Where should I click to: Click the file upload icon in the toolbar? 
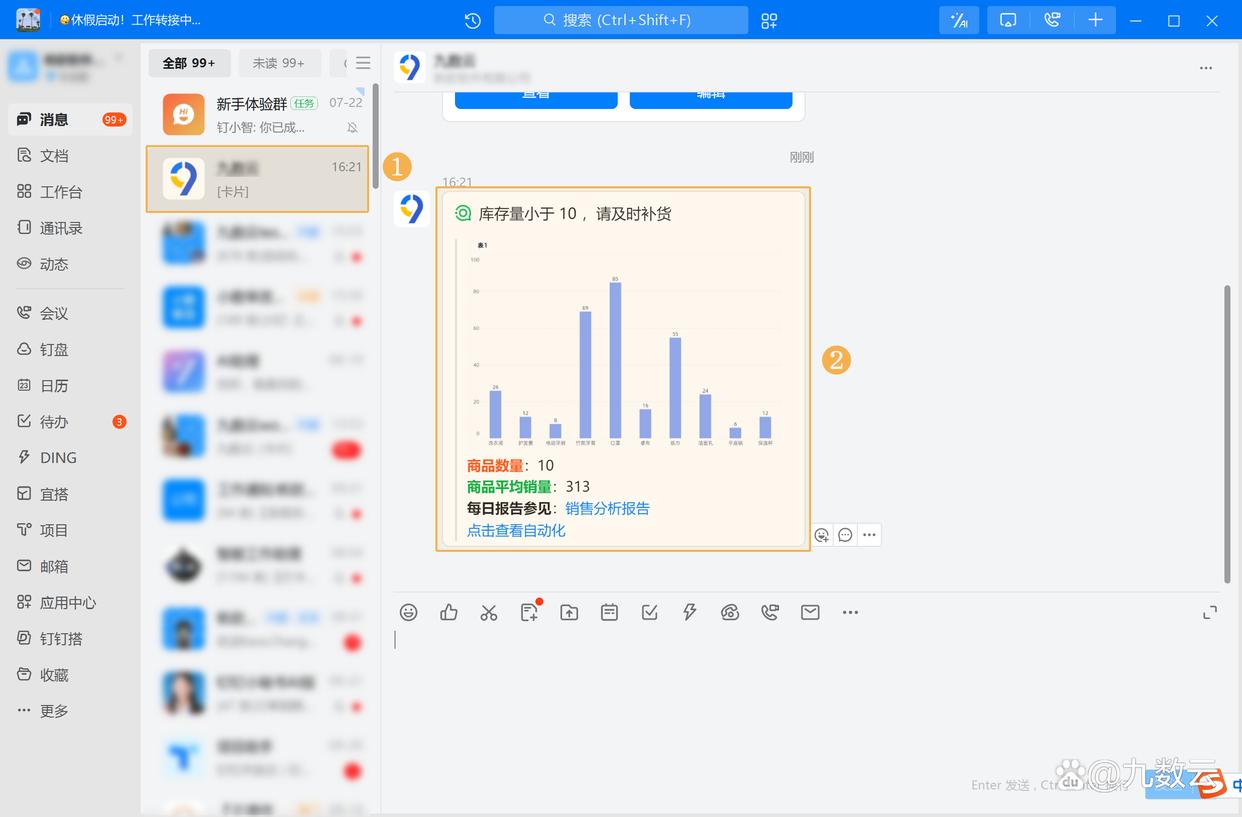tap(569, 612)
